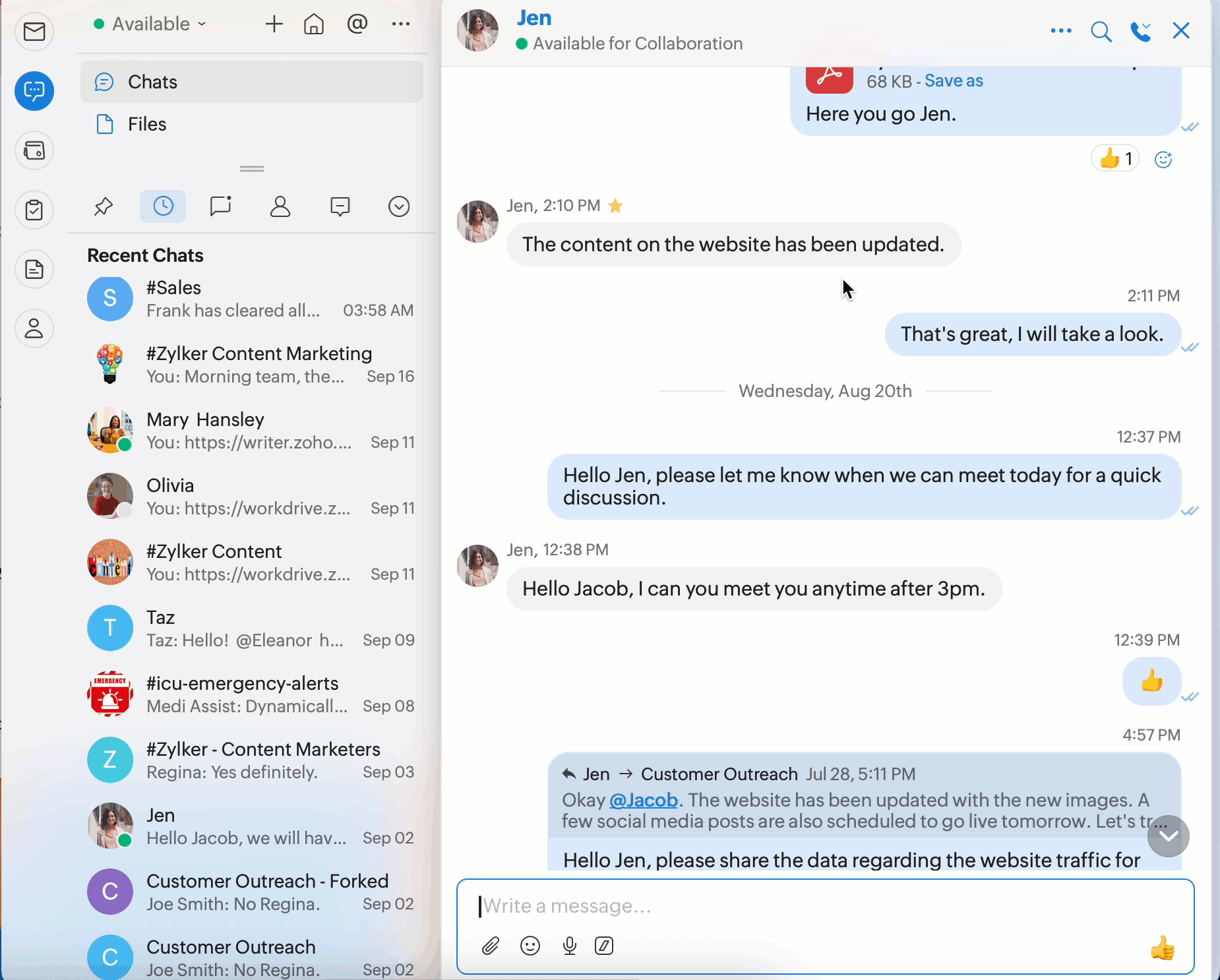Go to Home icon in chat header
The height and width of the screenshot is (980, 1220).
(x=314, y=24)
